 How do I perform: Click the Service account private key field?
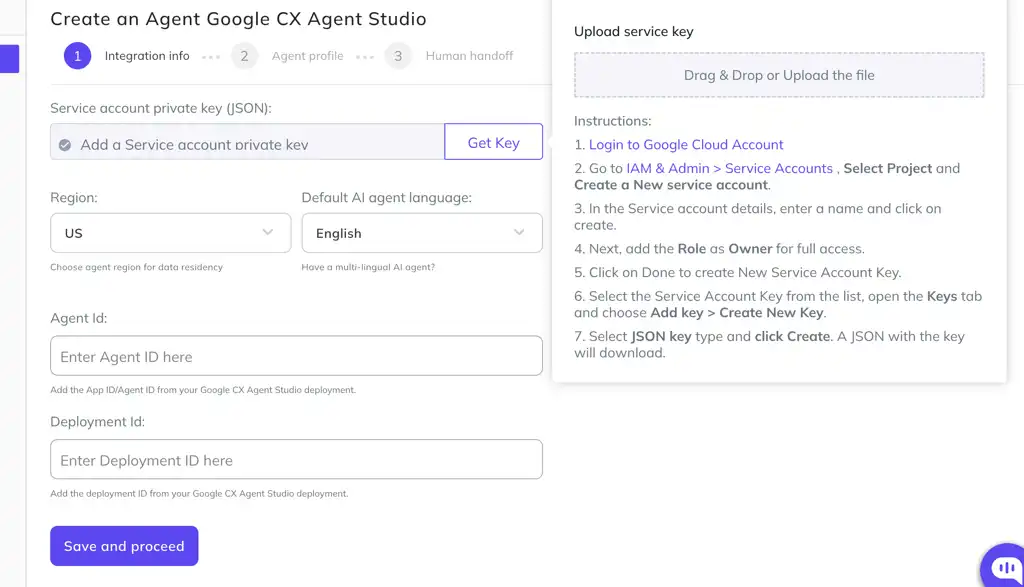pos(248,142)
